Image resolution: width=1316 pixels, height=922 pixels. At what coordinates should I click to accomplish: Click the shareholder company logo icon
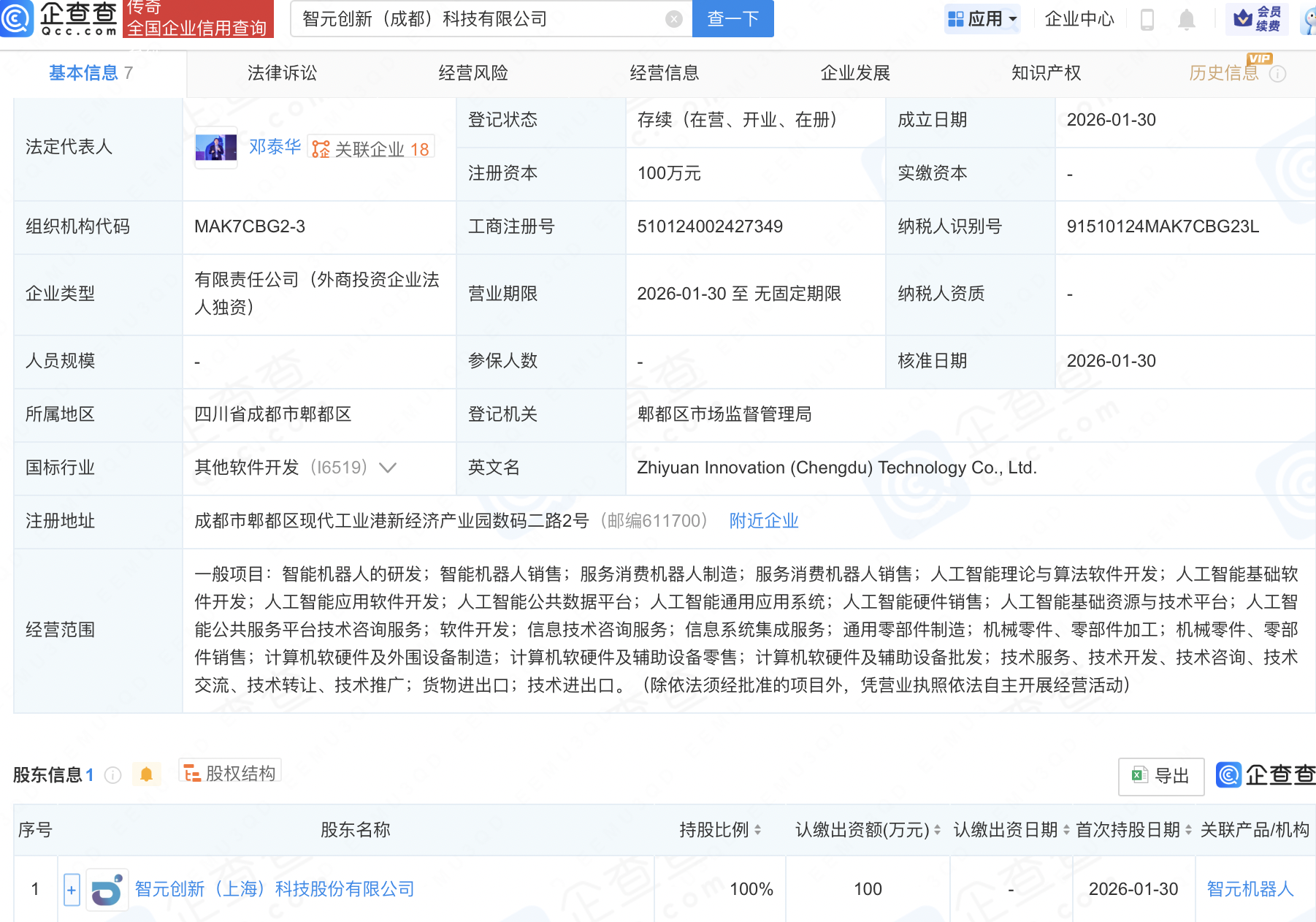[107, 889]
